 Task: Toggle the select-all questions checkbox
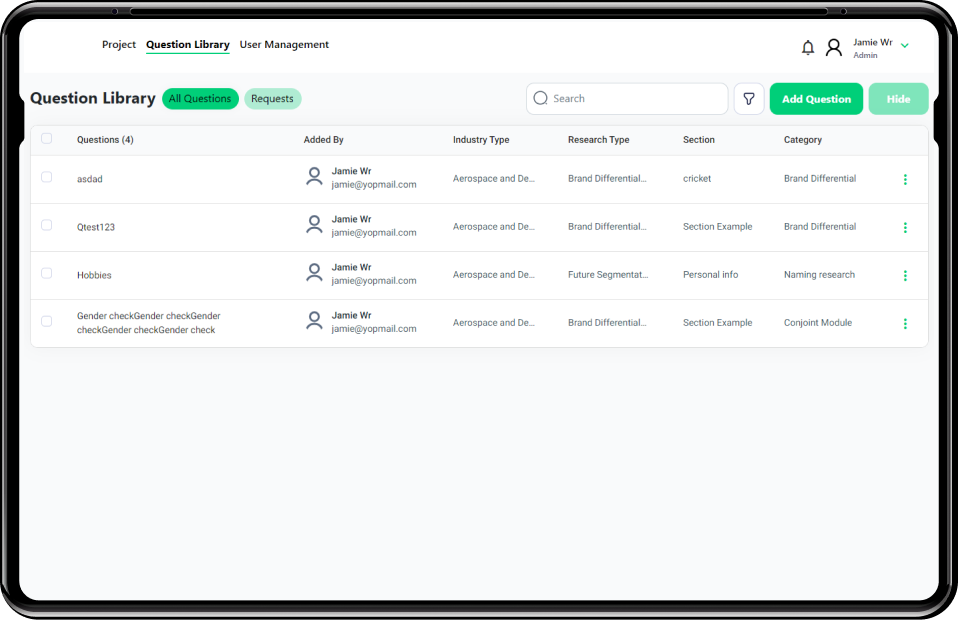[x=46, y=139]
